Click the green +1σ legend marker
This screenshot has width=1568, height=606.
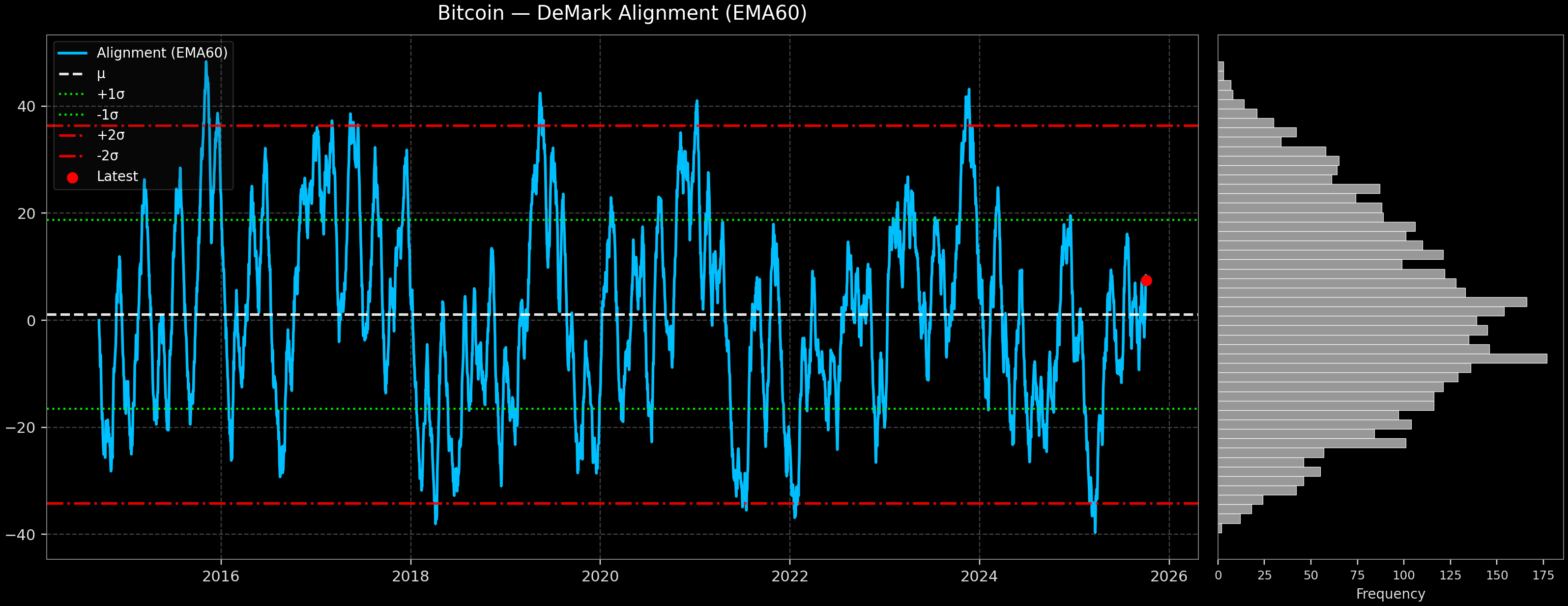coord(72,94)
